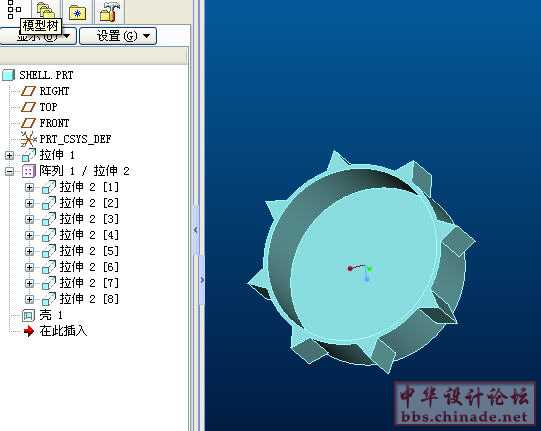The height and width of the screenshot is (431, 541).
Task: Expand the 拉伸 1 feature node
Action: (x=10, y=156)
